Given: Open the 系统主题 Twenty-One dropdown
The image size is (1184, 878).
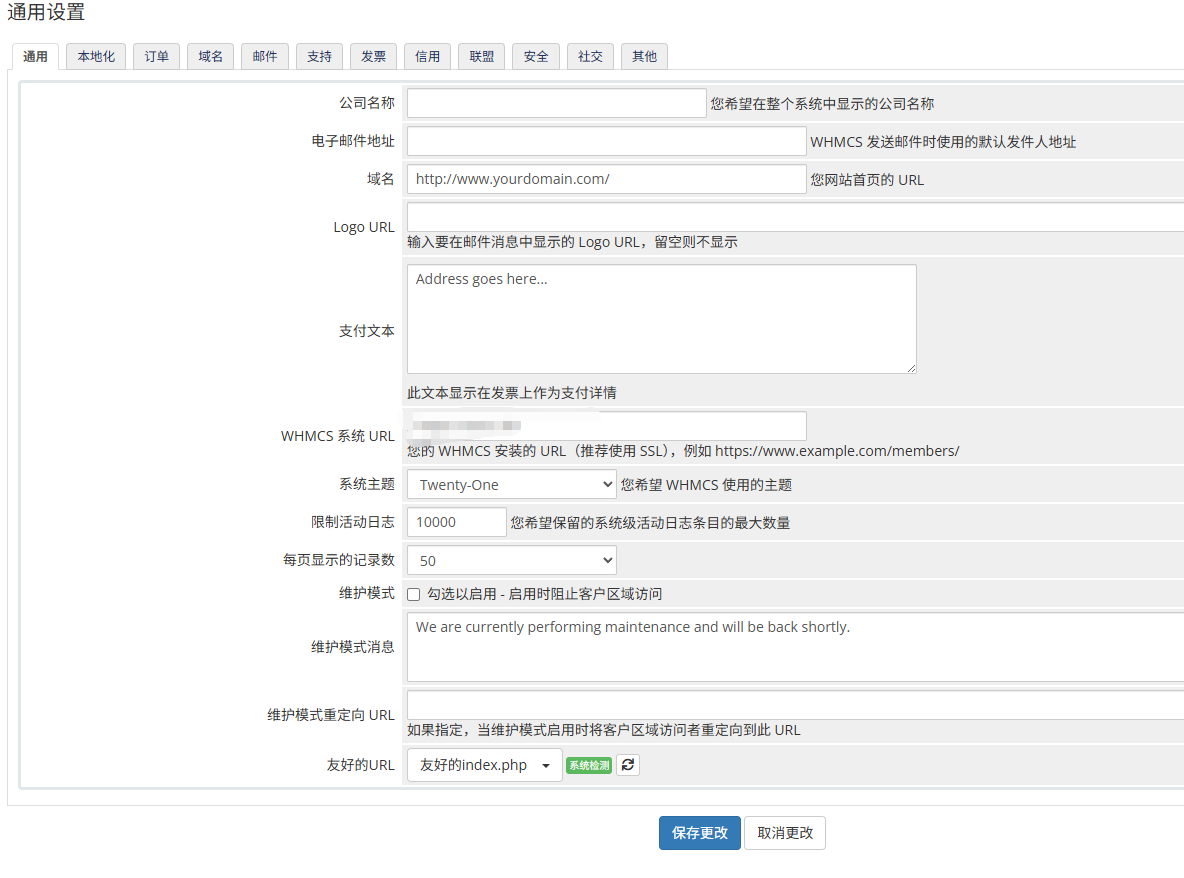Looking at the screenshot, I should point(512,485).
